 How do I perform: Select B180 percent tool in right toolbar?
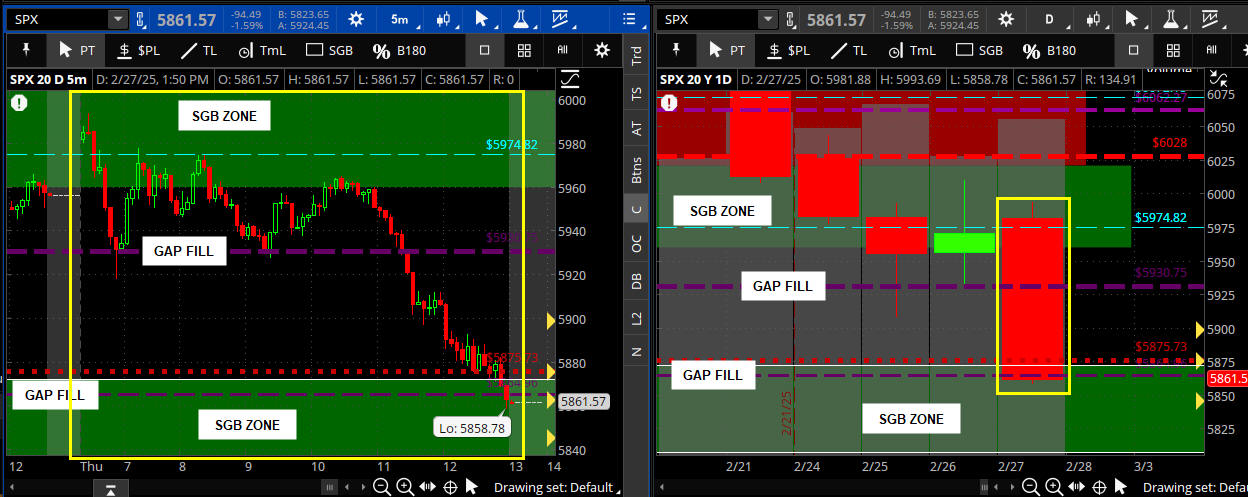1049,50
